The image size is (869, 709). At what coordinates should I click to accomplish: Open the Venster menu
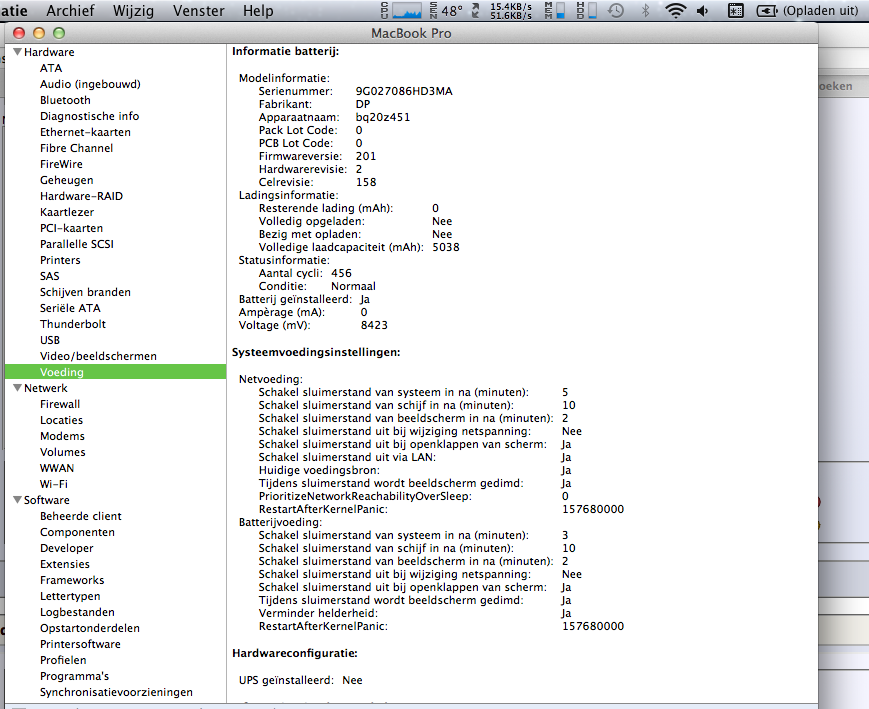pos(198,11)
